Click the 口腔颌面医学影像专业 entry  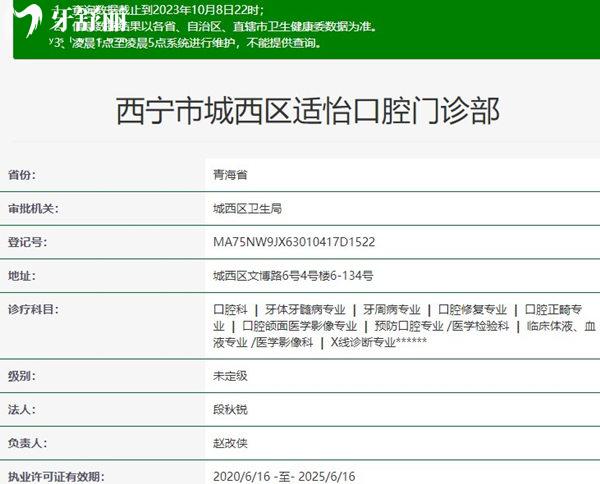click(299, 326)
